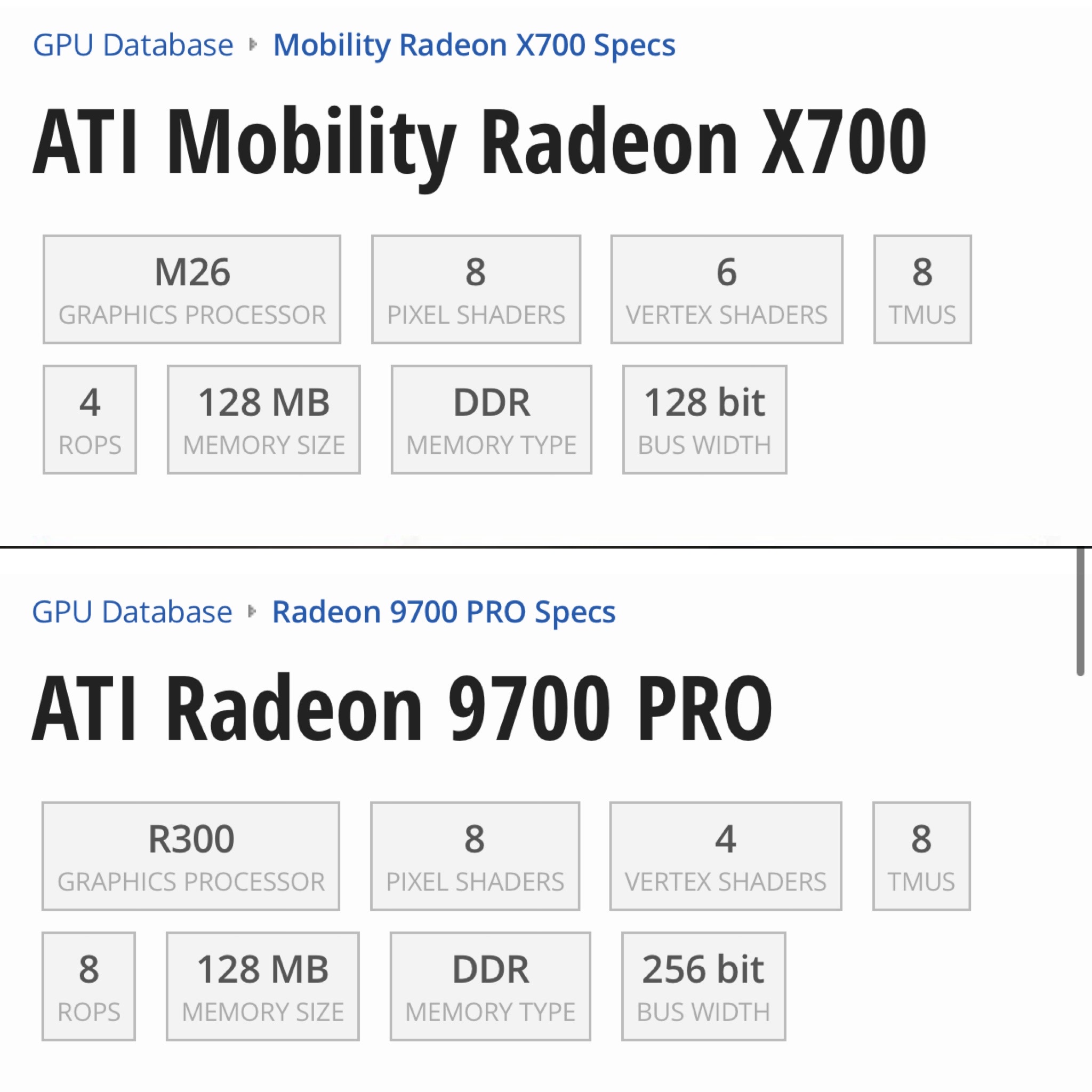
Task: Click memory size box for Mobility Radeon X700
Action: [x=263, y=419]
